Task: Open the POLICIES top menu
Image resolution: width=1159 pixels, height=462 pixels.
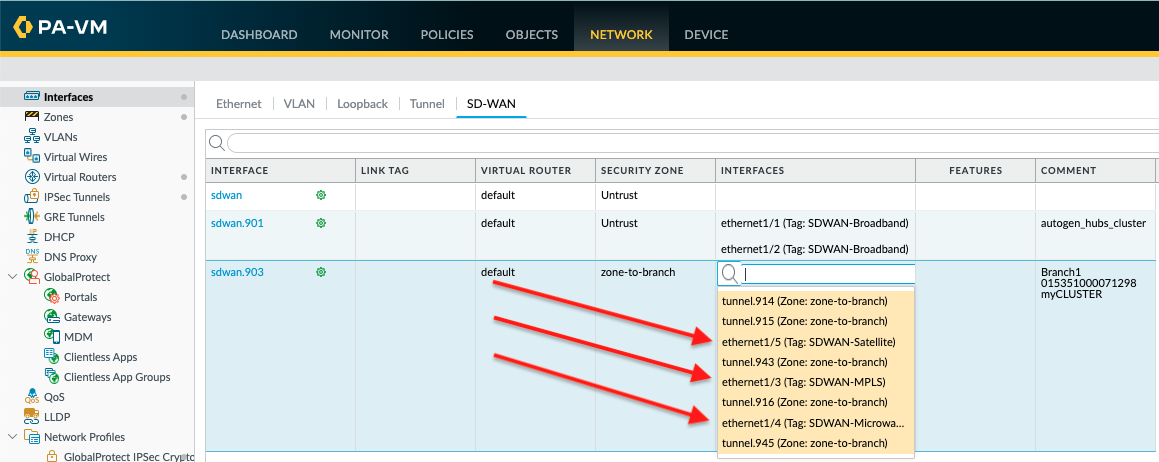Action: [x=447, y=34]
